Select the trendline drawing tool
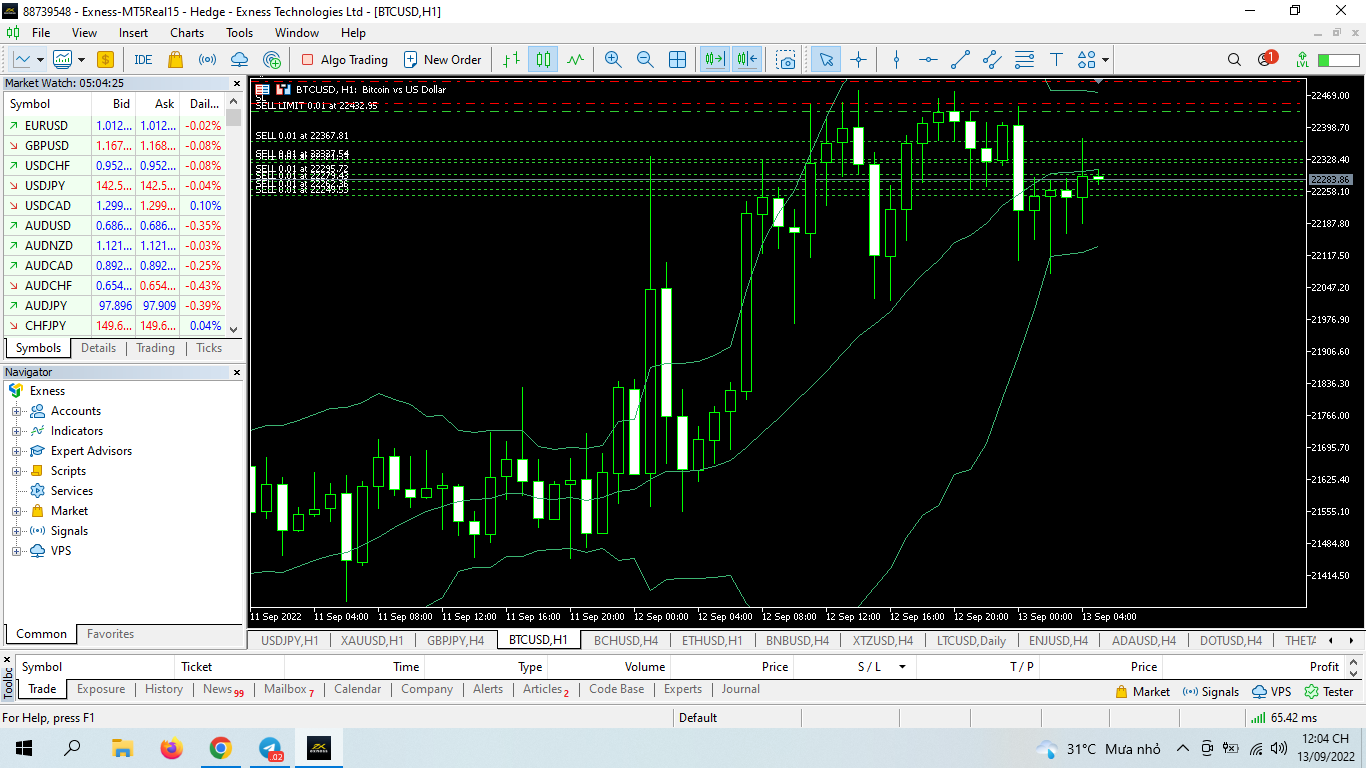 tap(960, 59)
